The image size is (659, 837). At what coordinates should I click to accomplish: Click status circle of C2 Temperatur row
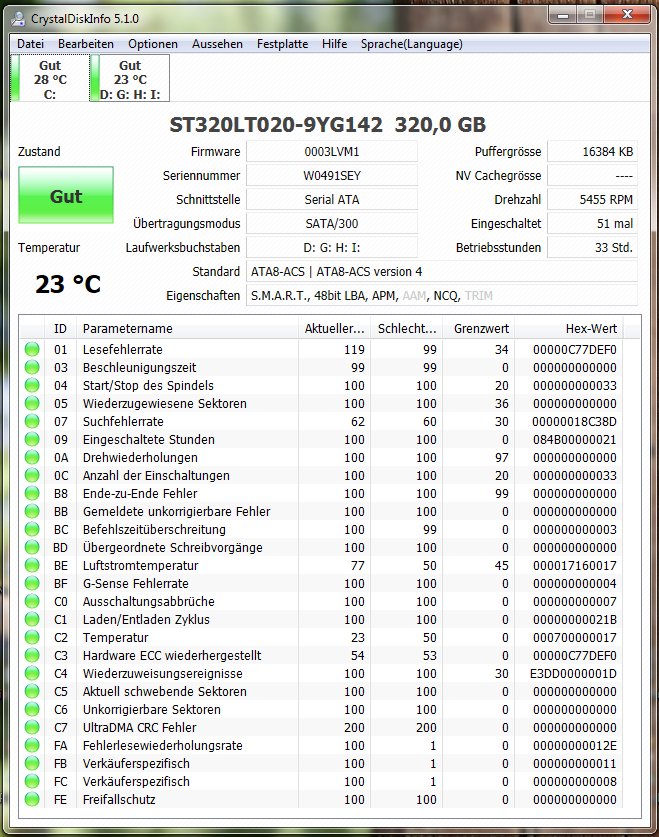pos(32,637)
